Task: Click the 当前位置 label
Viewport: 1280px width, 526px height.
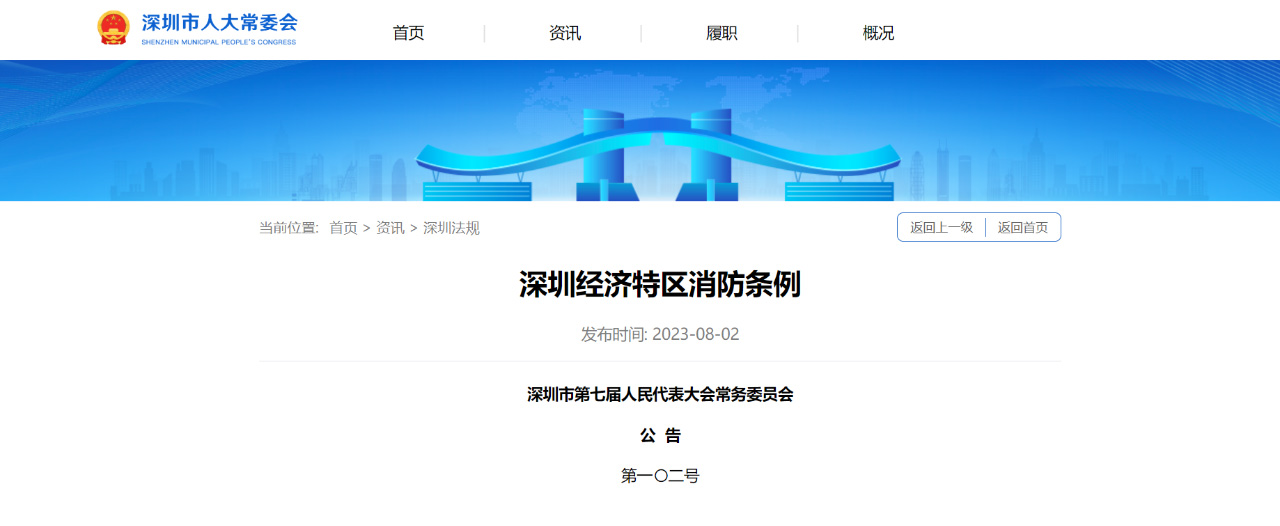Action: [x=288, y=228]
